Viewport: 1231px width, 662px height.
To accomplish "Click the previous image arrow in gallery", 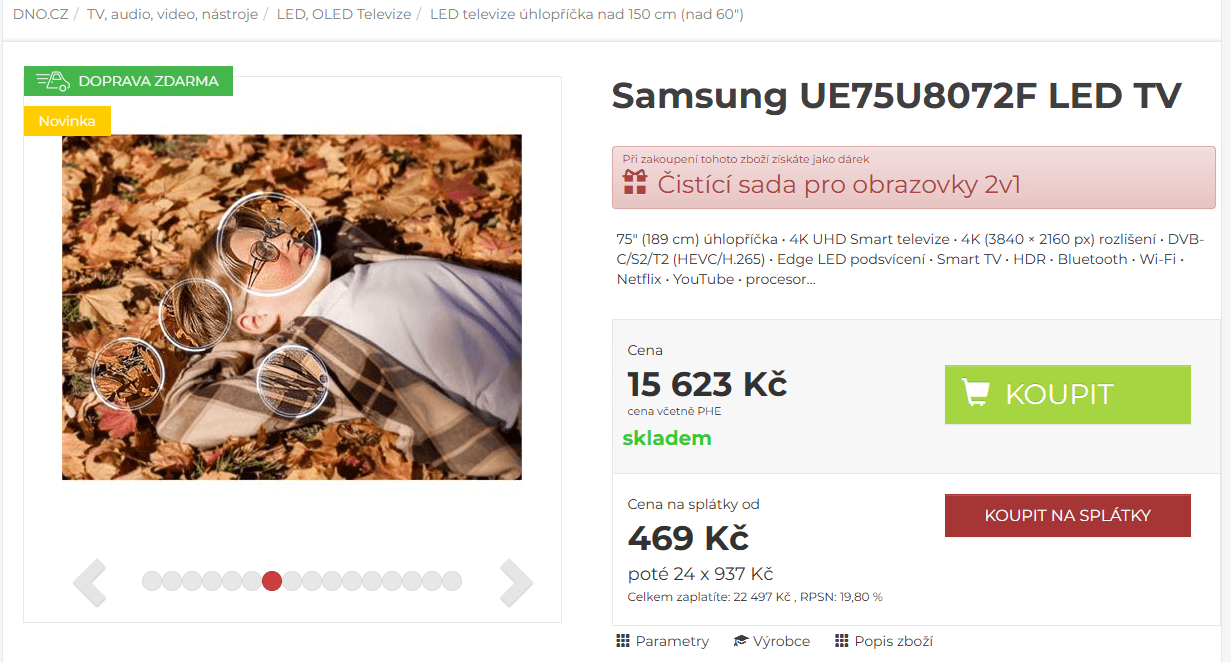I will pyautogui.click(x=90, y=582).
